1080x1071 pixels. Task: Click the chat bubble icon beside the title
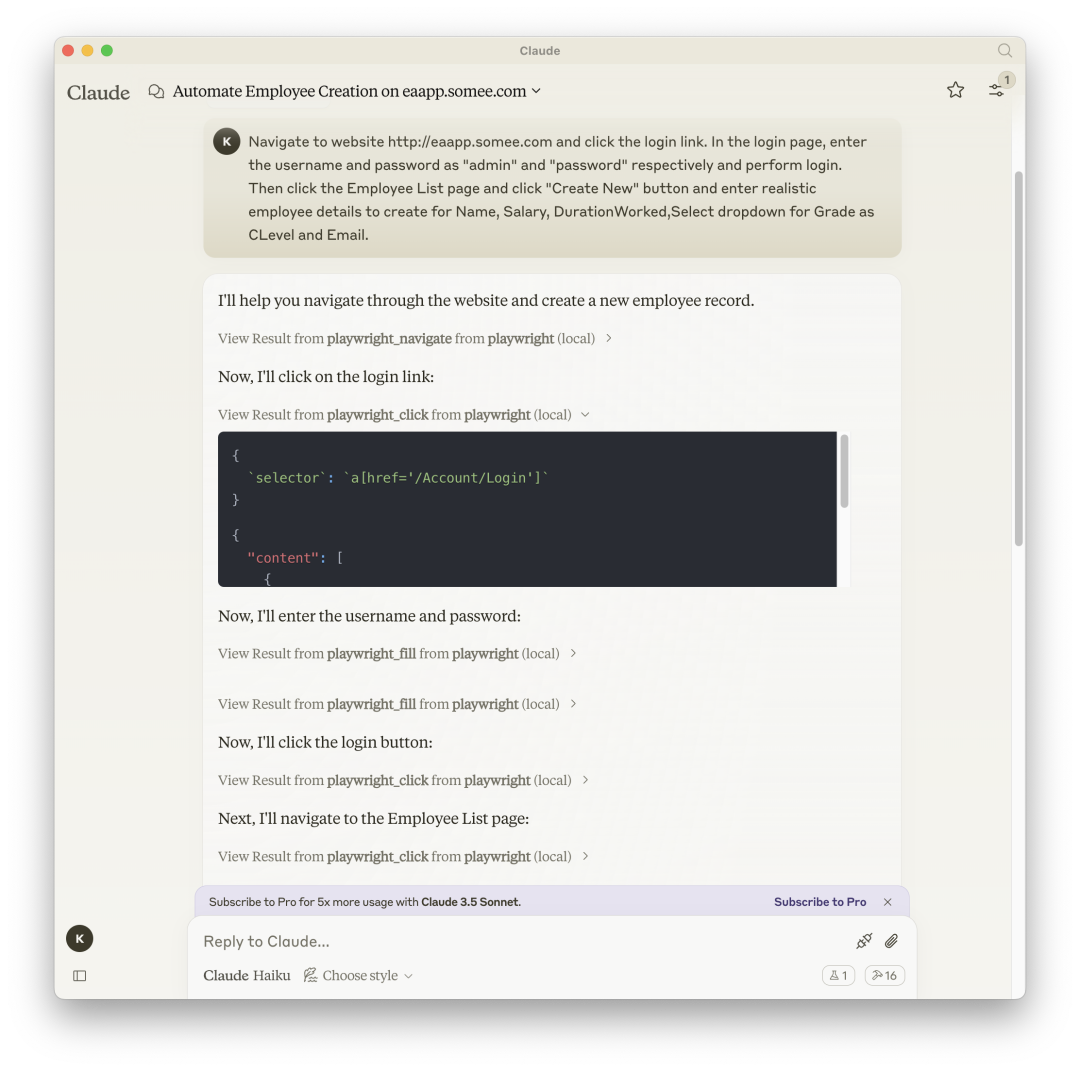tap(156, 90)
